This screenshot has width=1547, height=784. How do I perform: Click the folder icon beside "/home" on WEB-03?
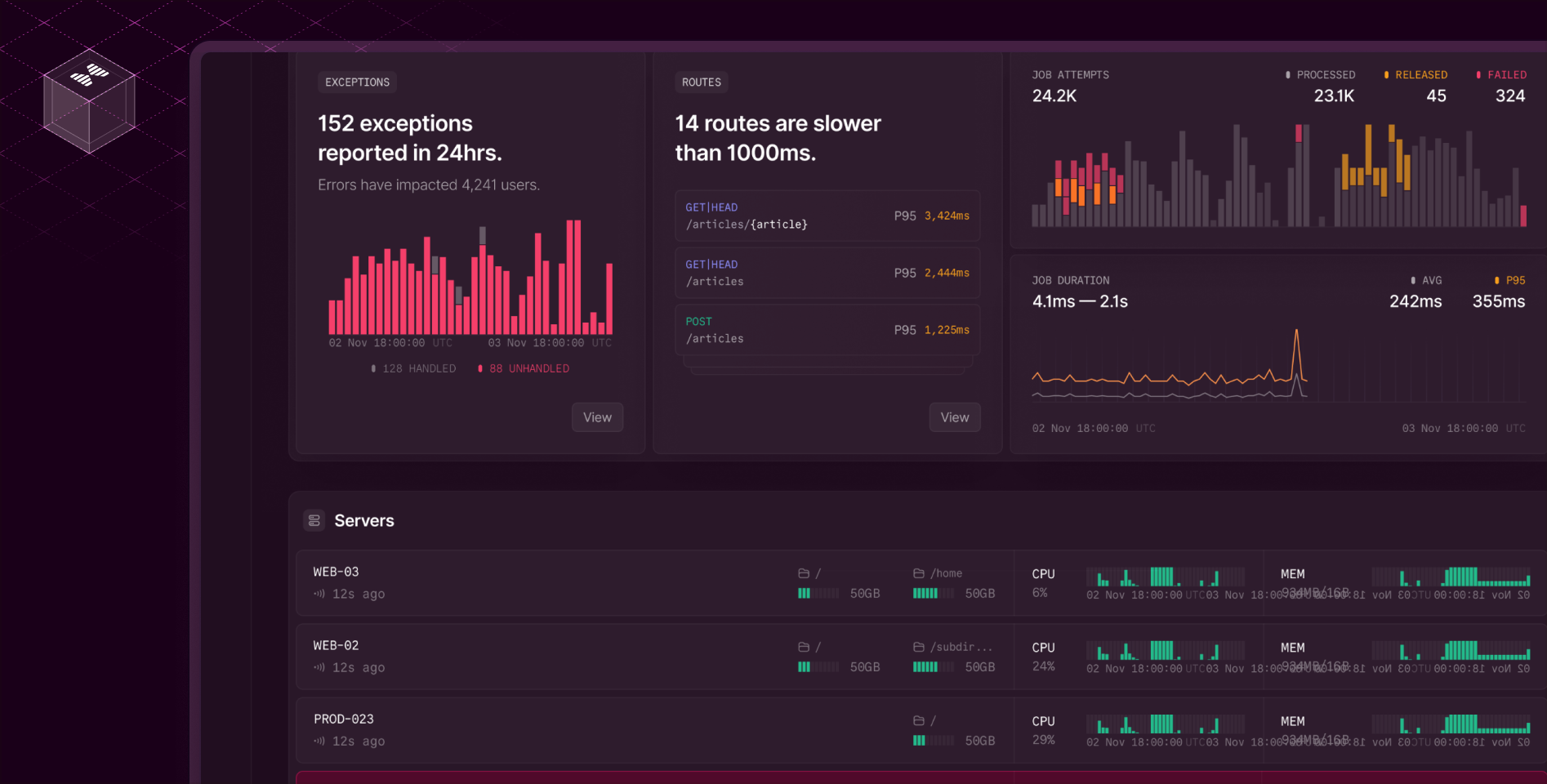(917, 572)
